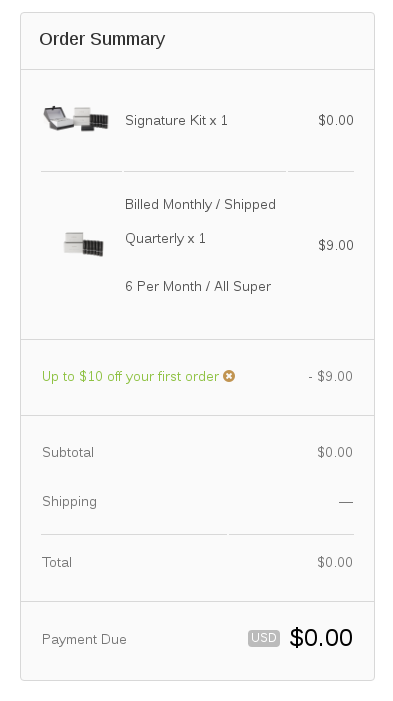Click the Subtotal $0.00 amount
This screenshot has width=393, height=701.
click(x=335, y=452)
